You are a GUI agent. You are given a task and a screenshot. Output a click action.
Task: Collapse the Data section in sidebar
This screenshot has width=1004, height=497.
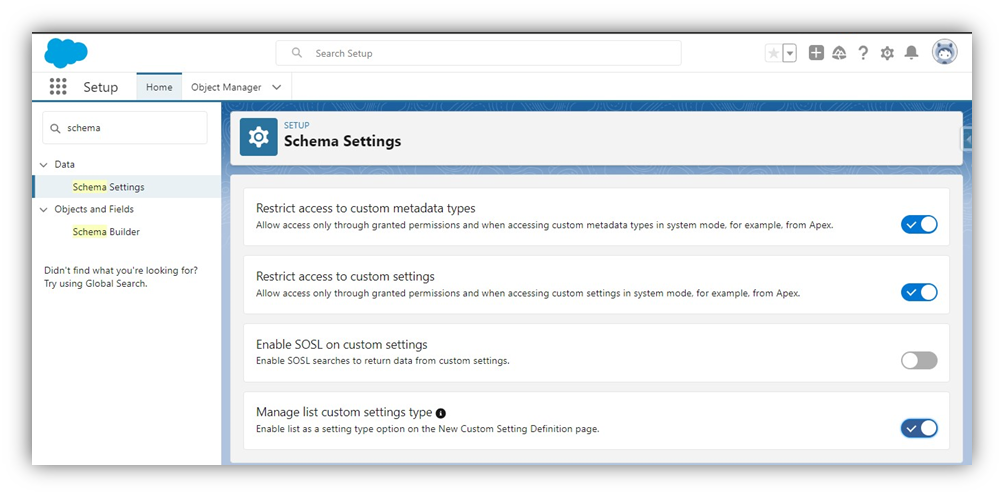(x=44, y=165)
